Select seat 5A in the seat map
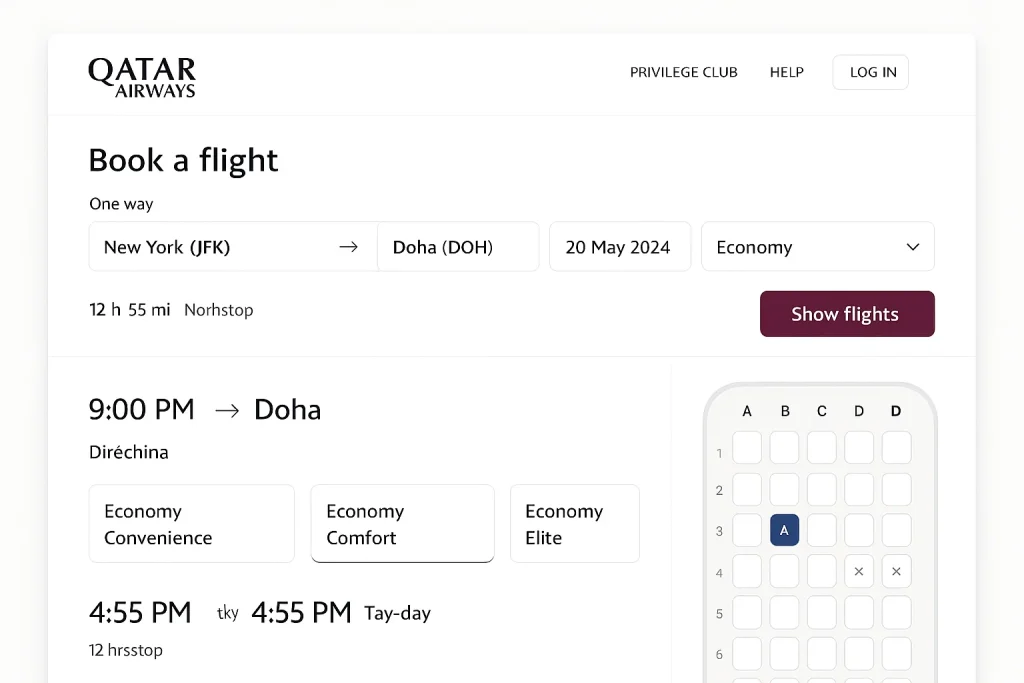The height and width of the screenshot is (683, 1024). pyautogui.click(x=747, y=612)
